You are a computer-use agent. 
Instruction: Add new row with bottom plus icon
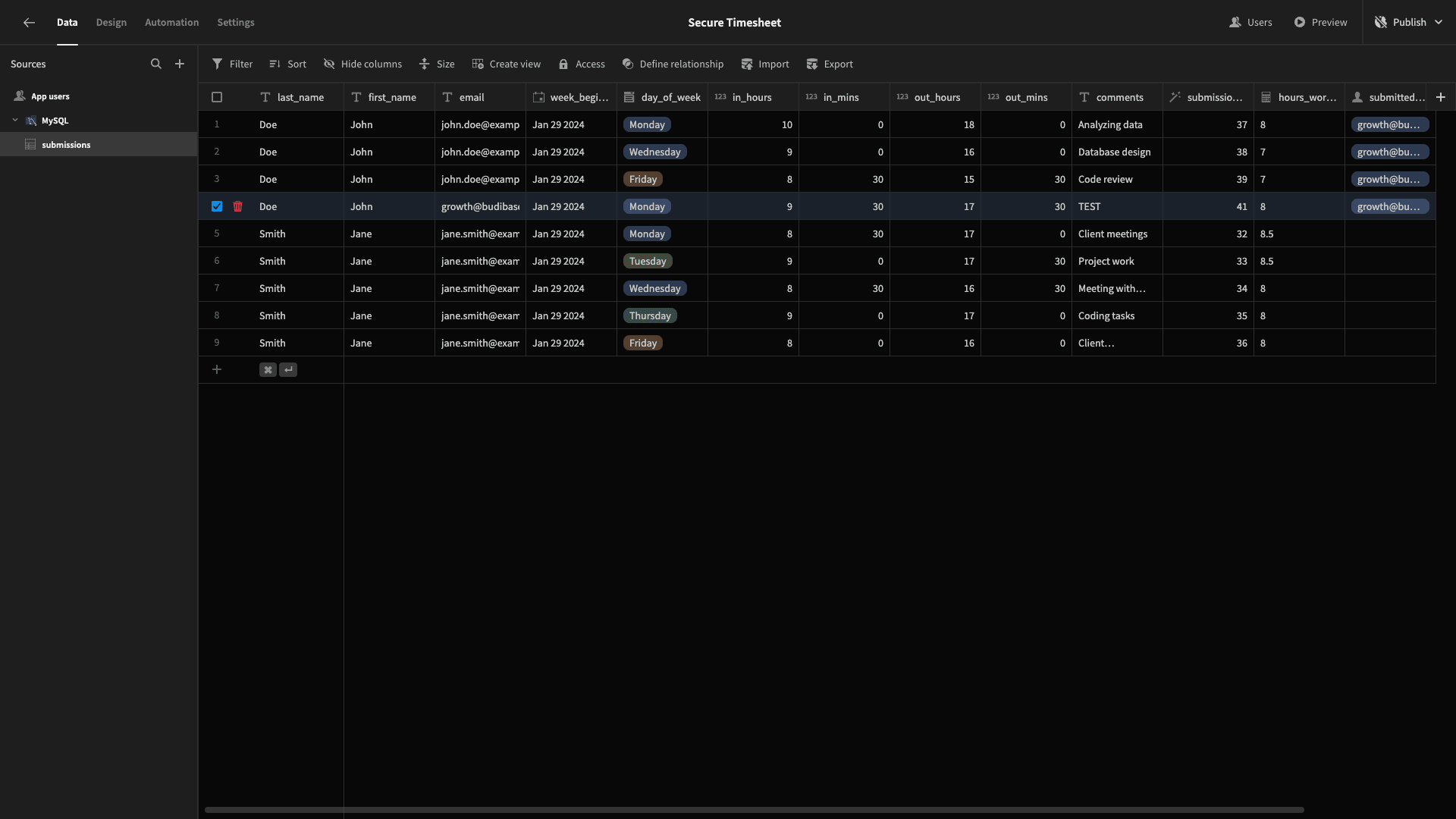[x=217, y=370]
